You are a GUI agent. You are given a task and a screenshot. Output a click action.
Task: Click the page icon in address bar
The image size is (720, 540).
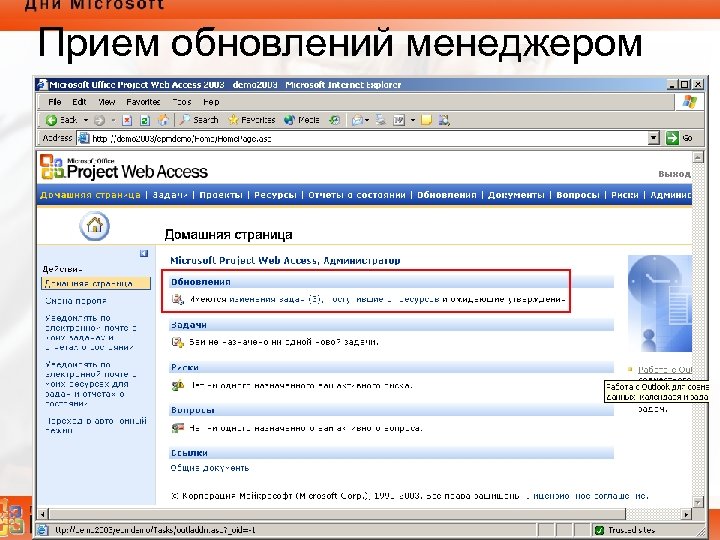pos(83,138)
